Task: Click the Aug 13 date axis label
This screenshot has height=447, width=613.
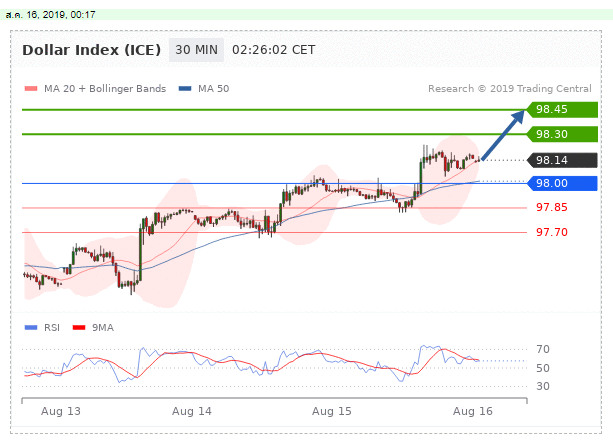Action: point(61,411)
